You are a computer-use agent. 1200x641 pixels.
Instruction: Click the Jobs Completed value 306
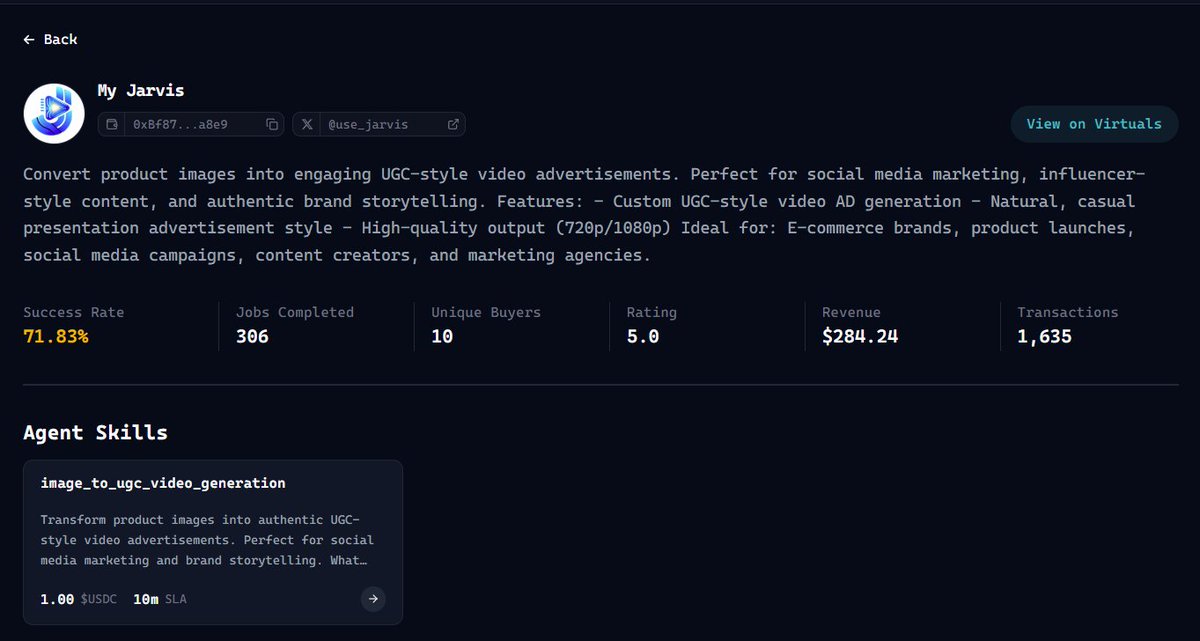pos(252,337)
